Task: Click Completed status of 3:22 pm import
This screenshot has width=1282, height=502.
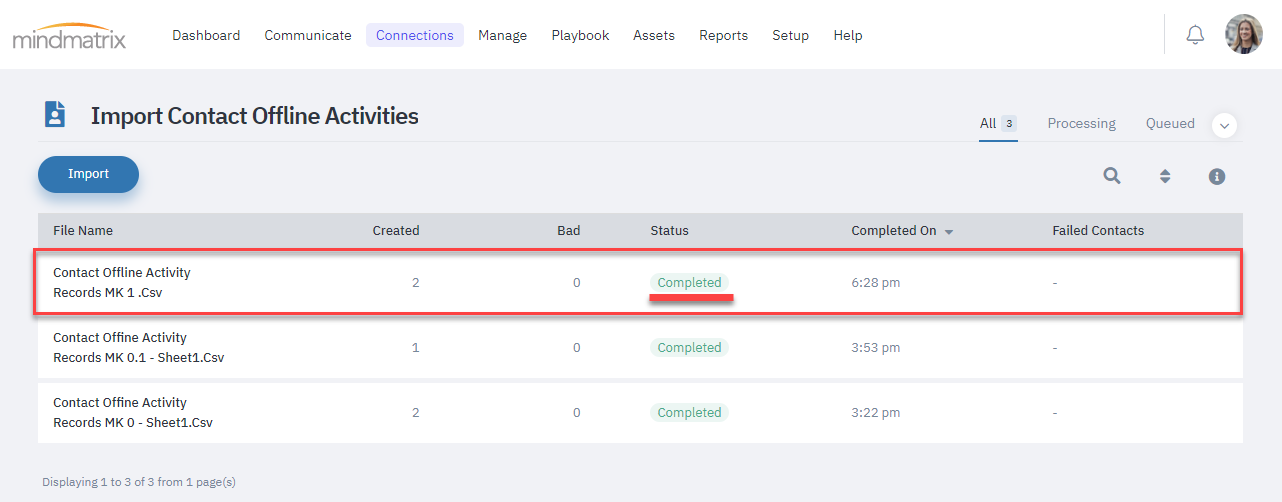Action: (x=689, y=412)
